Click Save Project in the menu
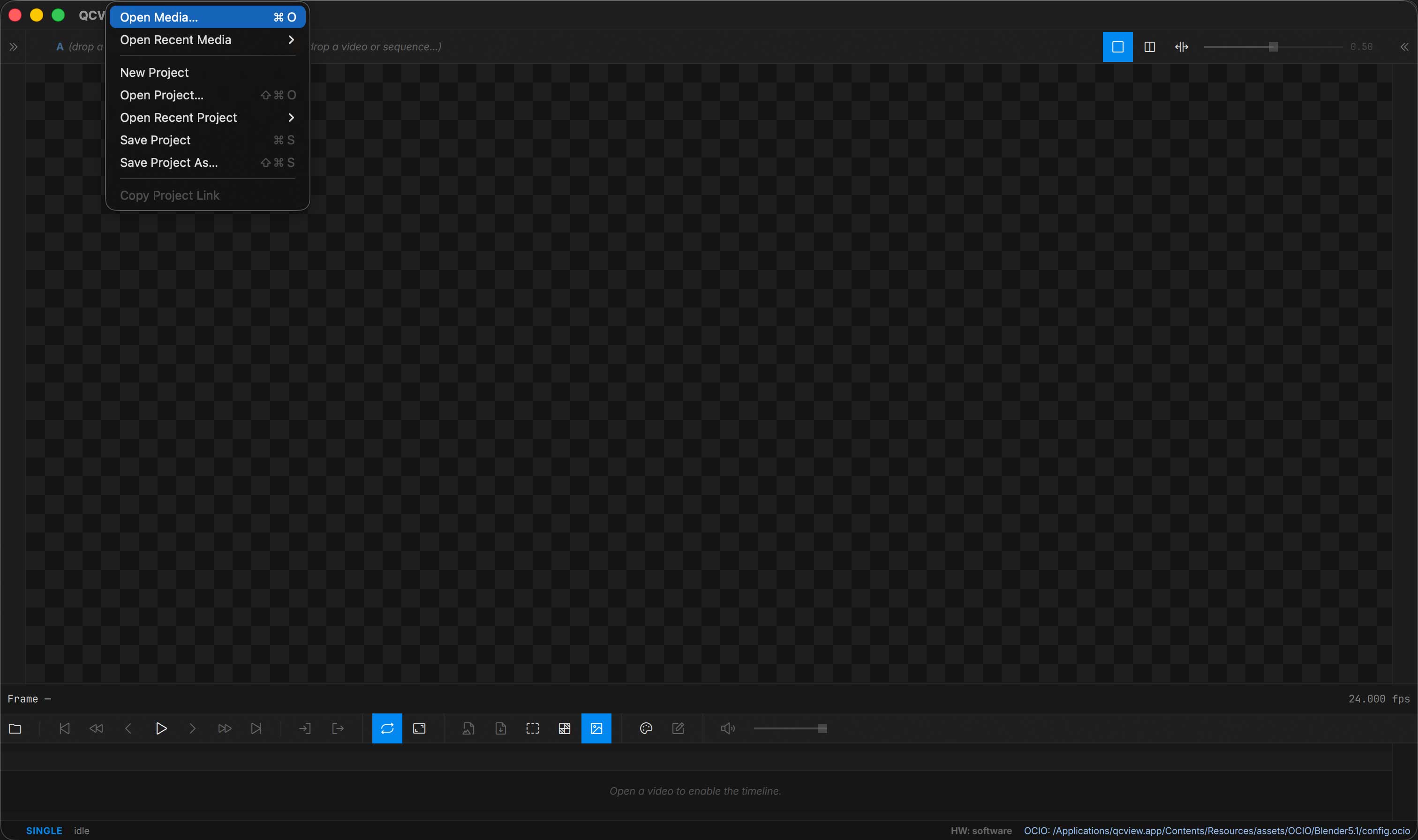The height and width of the screenshot is (840, 1418). [x=208, y=140]
